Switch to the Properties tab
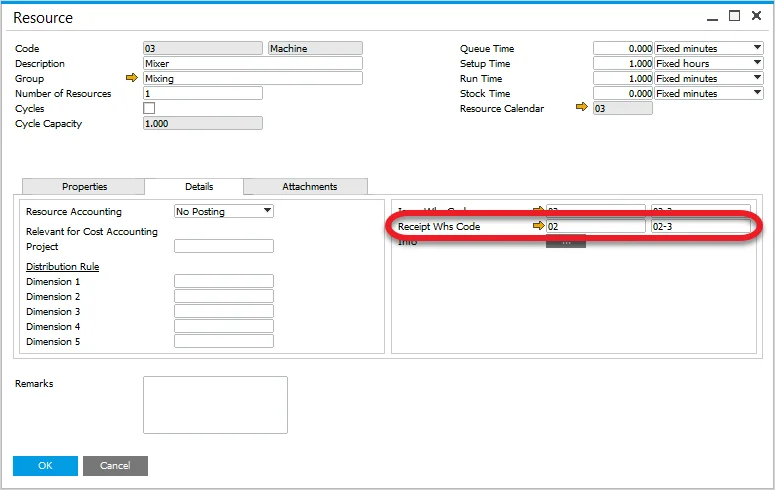Viewport: 775px width, 490px height. 84,186
